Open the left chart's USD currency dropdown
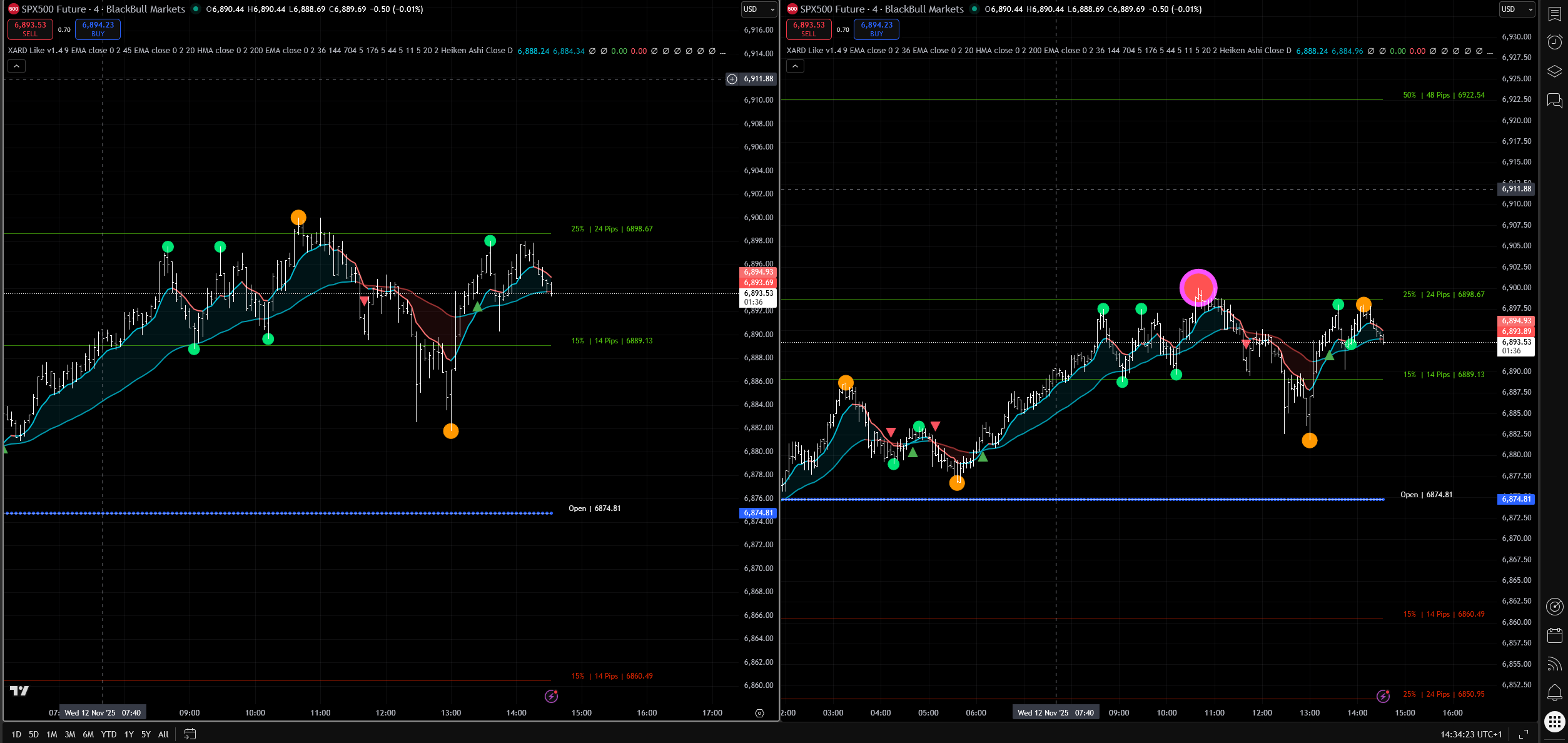Viewport: 1568px width, 743px height. pos(759,9)
